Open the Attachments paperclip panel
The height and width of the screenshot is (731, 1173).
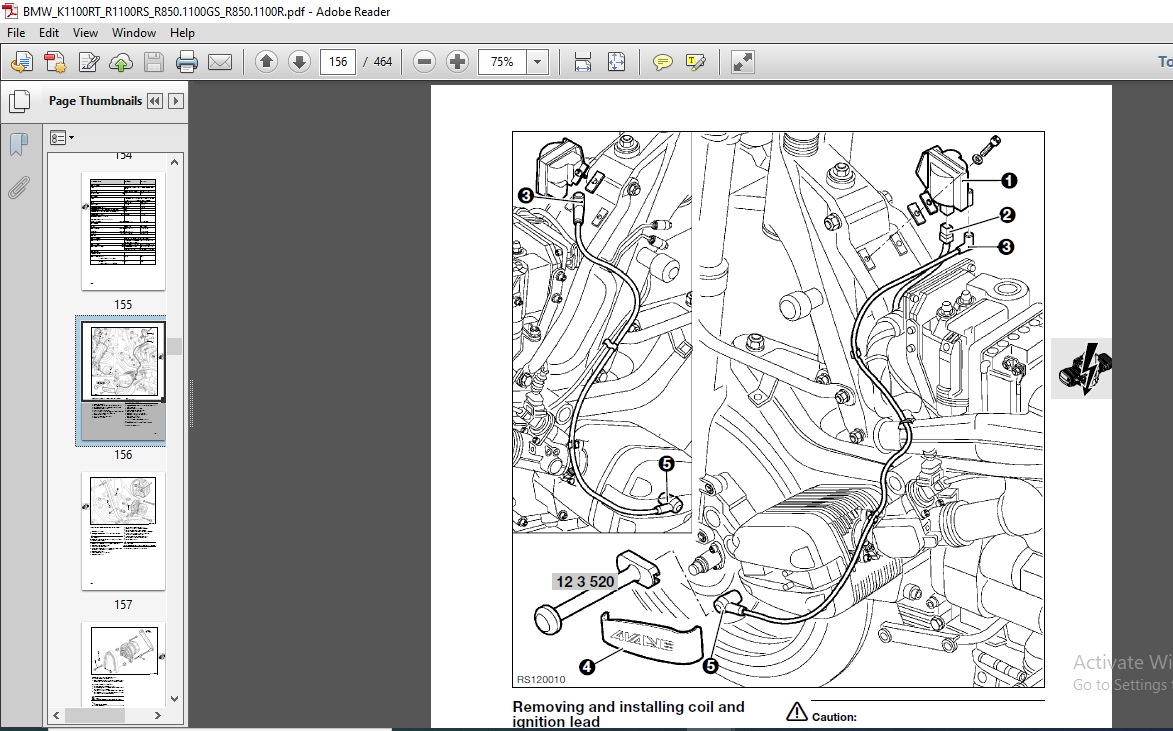tap(19, 188)
